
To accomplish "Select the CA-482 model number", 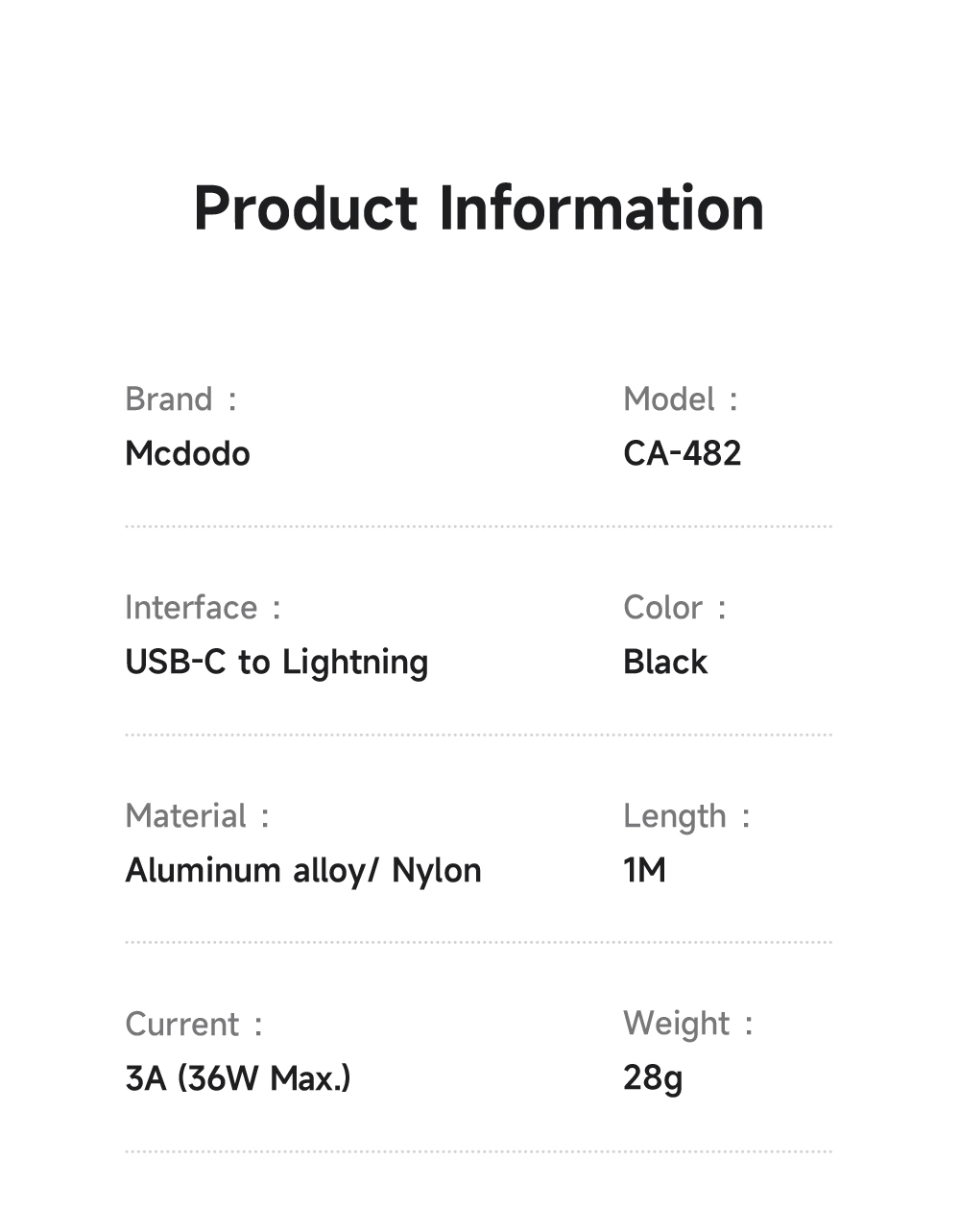I will click(682, 453).
